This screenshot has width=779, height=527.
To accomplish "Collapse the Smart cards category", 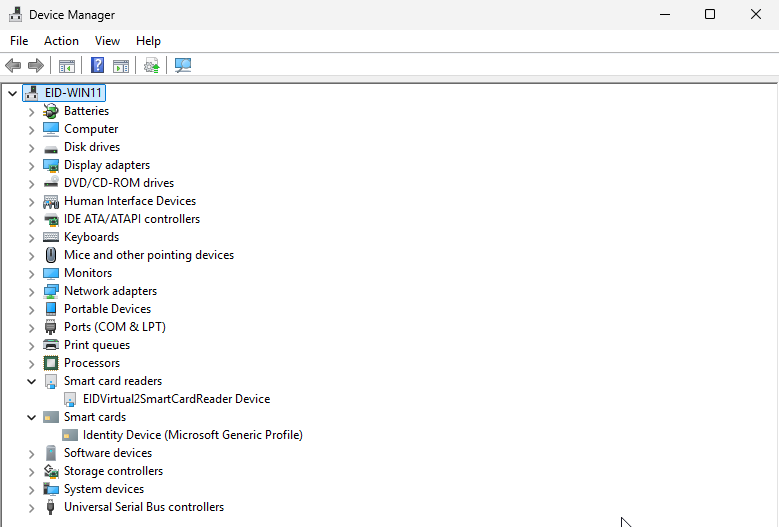I will 31,417.
